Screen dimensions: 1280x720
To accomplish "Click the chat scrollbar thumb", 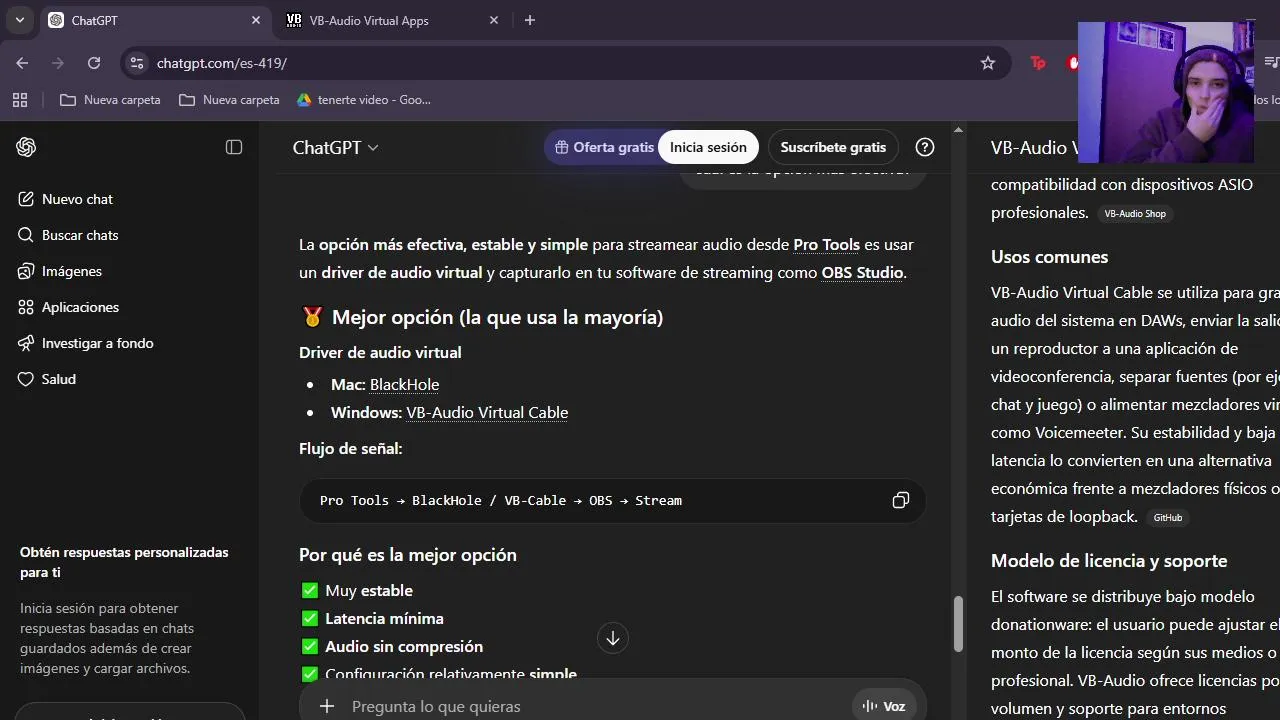I will point(957,624).
